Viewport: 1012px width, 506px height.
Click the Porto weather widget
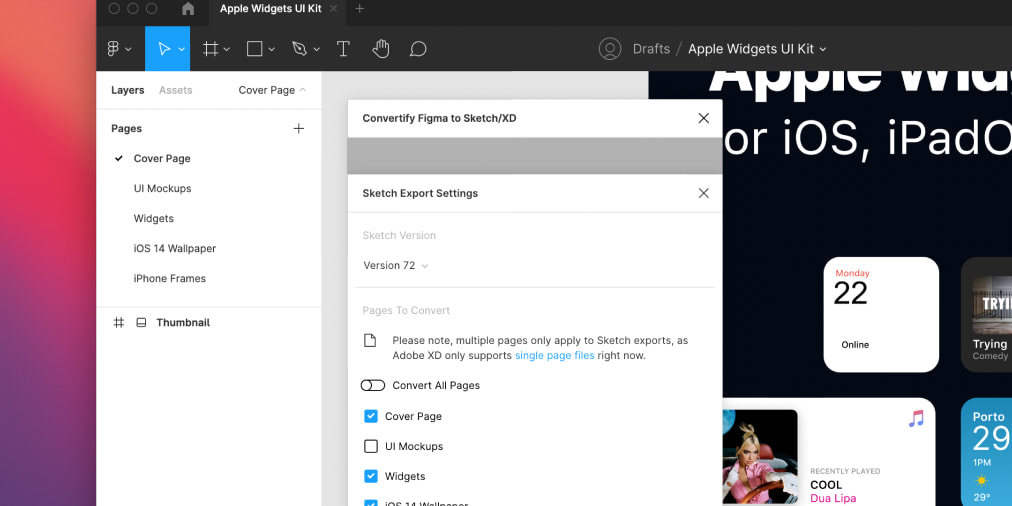point(986,452)
